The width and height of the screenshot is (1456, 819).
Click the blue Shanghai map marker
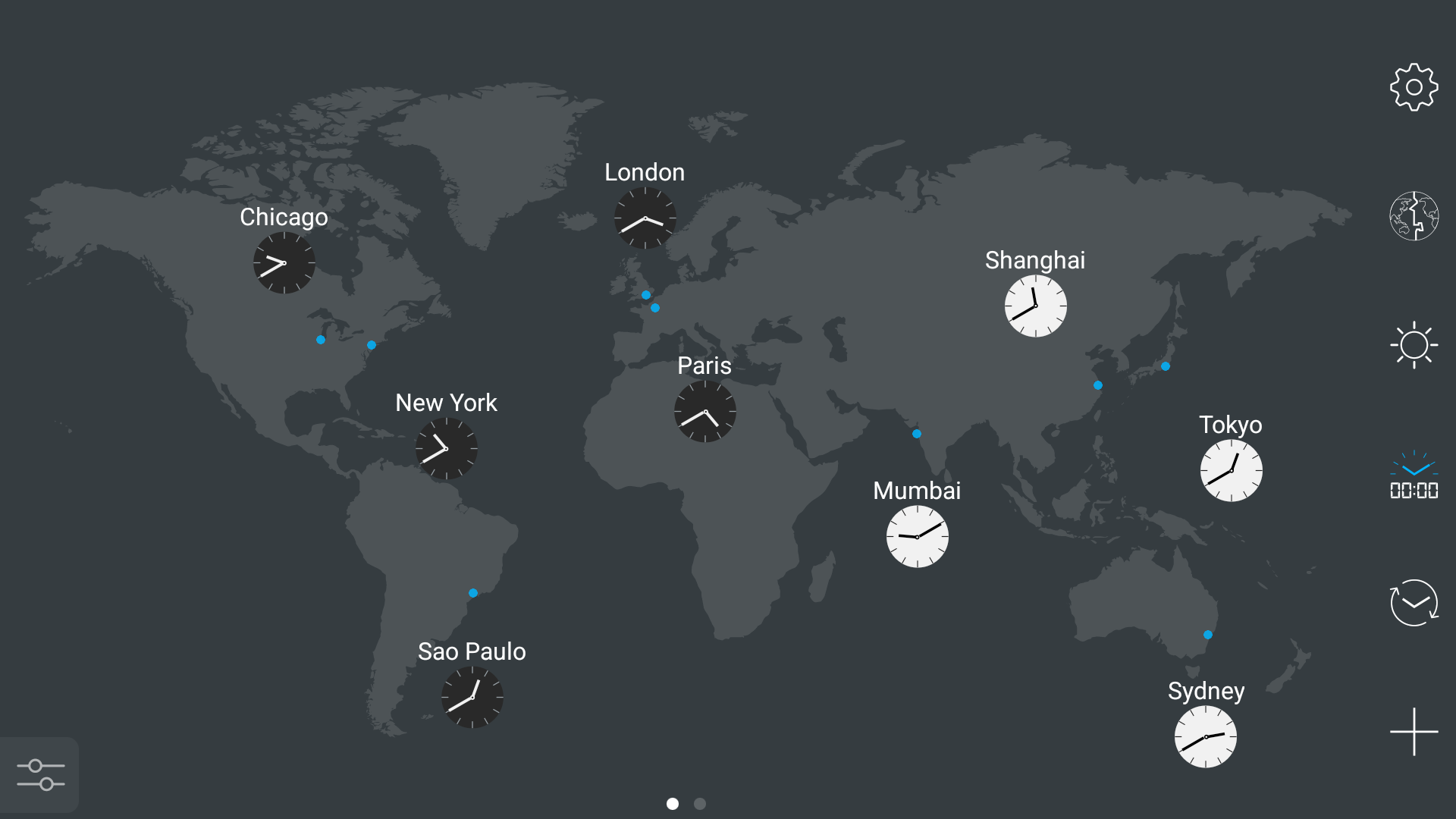click(x=1098, y=385)
